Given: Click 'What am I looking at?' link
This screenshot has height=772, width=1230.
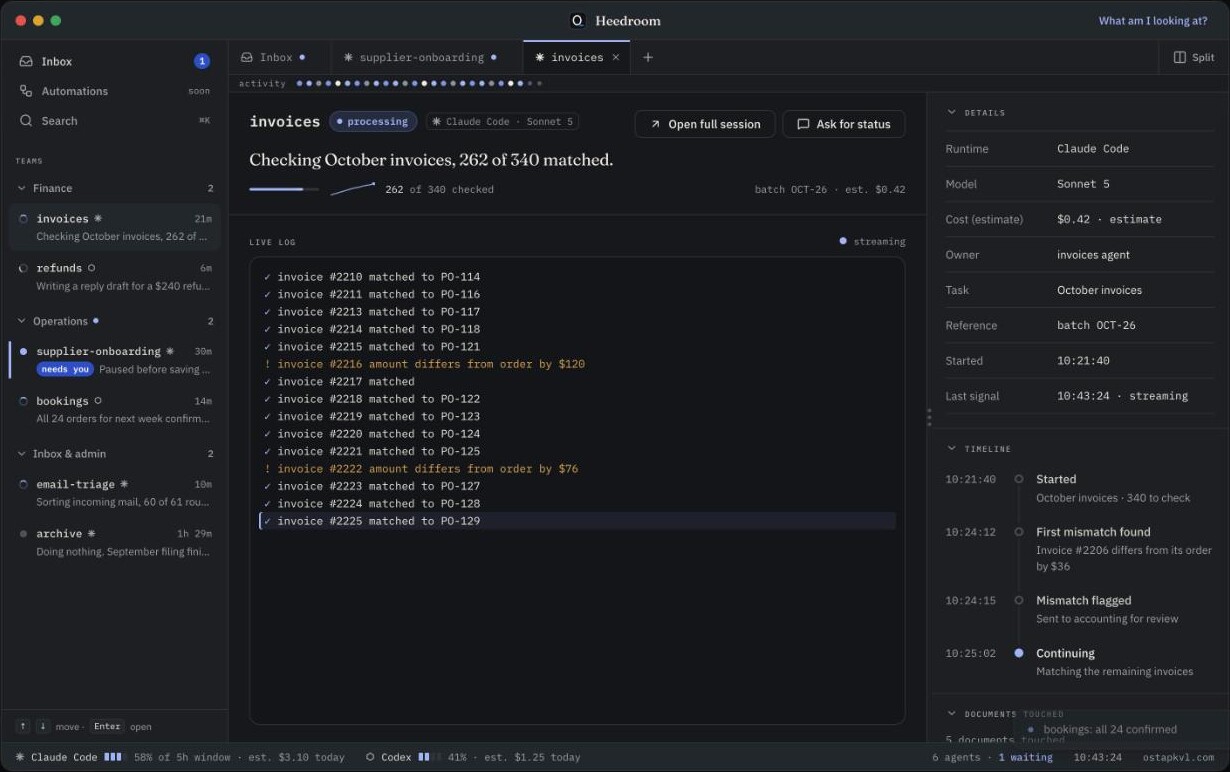Looking at the screenshot, I should click(1153, 20).
